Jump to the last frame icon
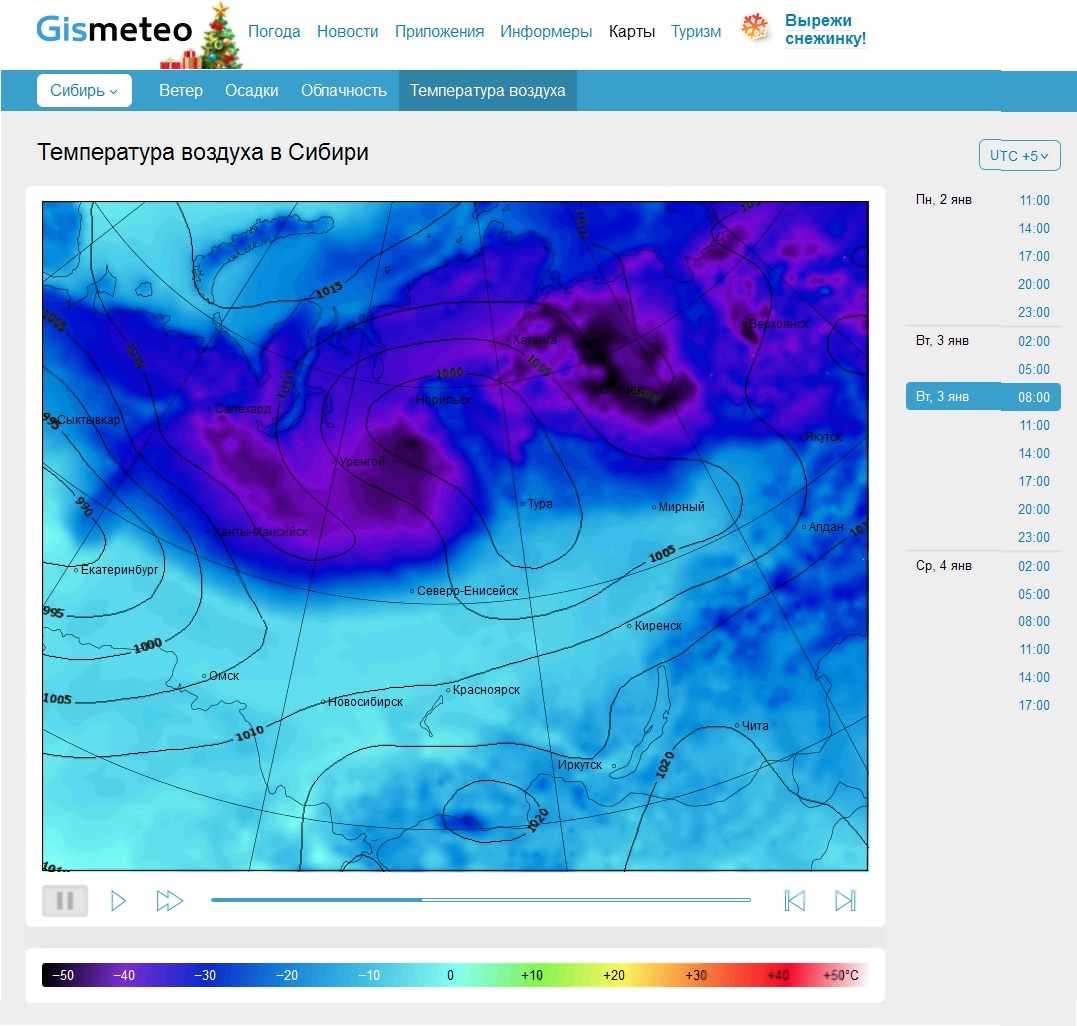Screen dimensions: 1077x1026 tap(845, 901)
